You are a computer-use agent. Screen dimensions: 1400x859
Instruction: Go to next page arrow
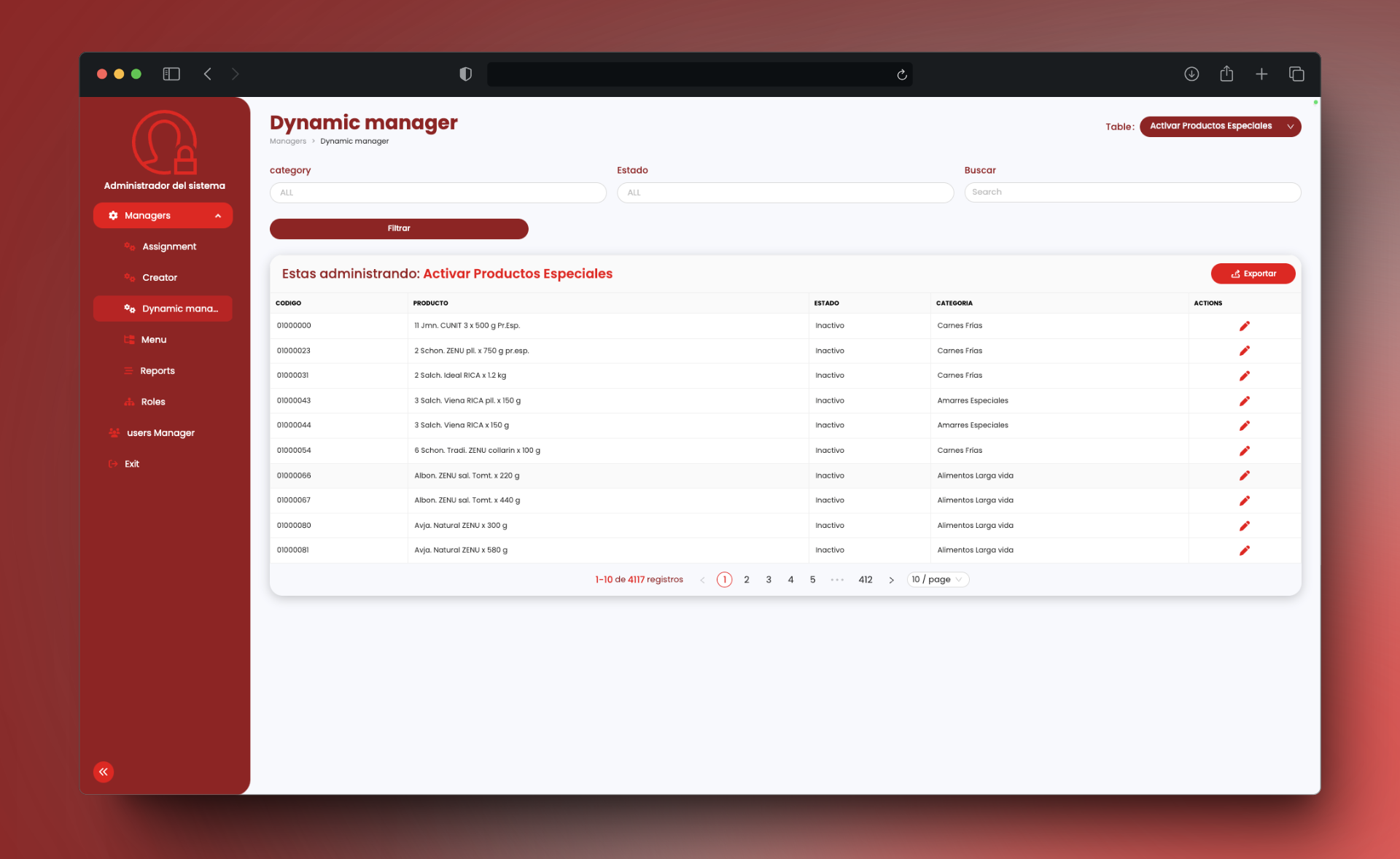(x=891, y=580)
